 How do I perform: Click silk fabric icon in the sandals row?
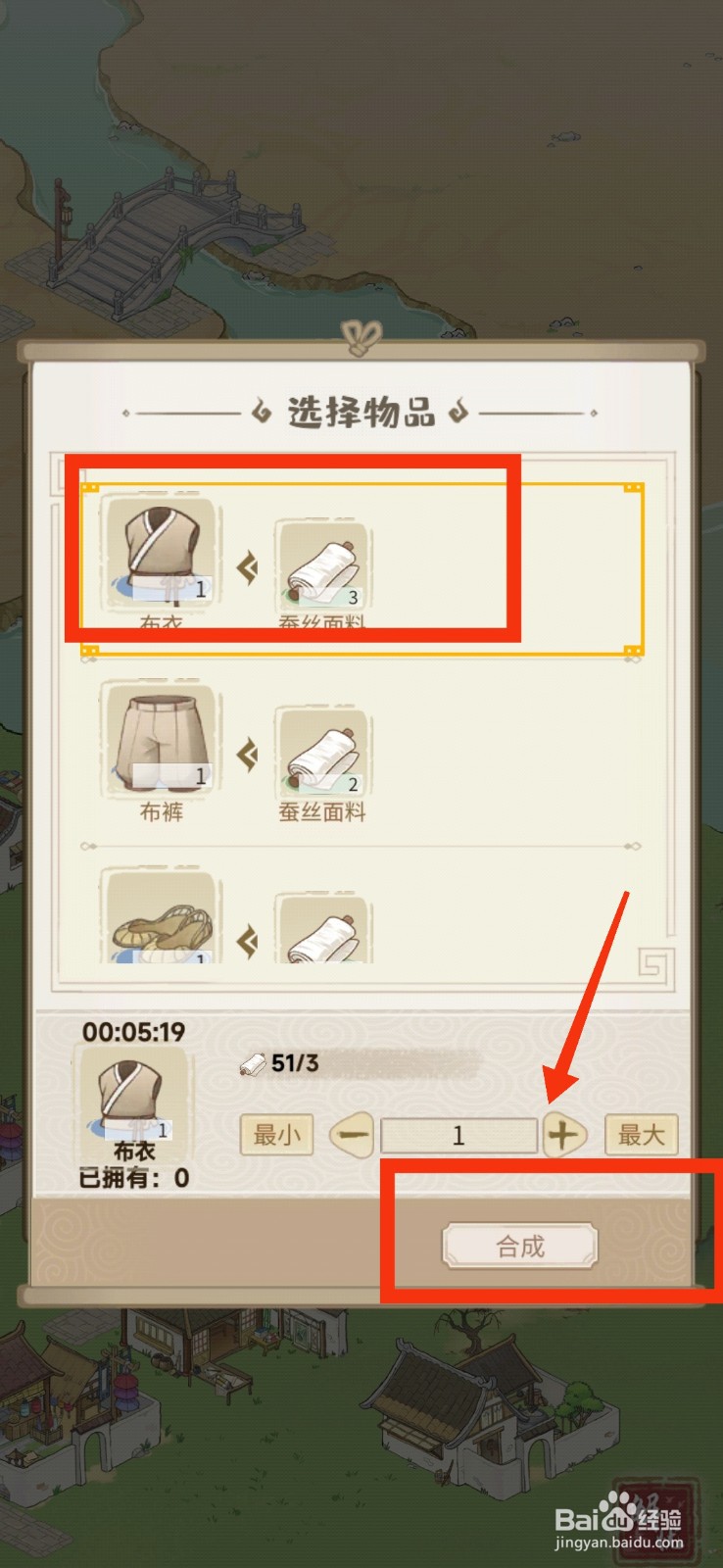(x=322, y=927)
